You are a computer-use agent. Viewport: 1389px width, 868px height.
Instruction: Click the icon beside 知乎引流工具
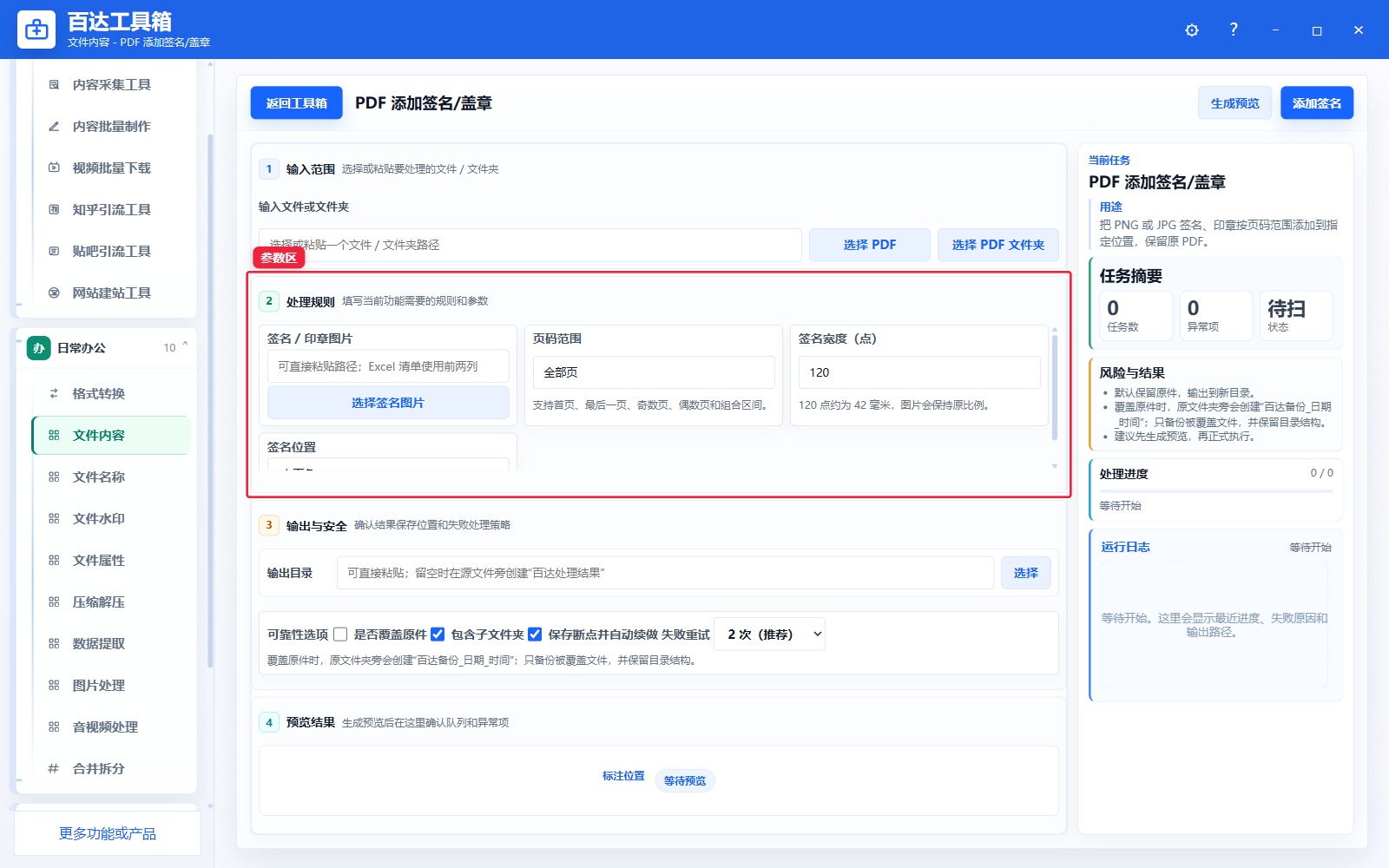coord(54,209)
